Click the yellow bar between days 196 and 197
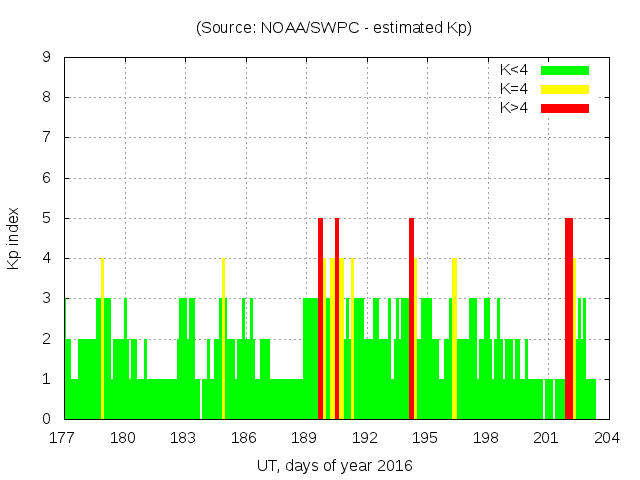This screenshot has width=640, height=480. [x=454, y=340]
